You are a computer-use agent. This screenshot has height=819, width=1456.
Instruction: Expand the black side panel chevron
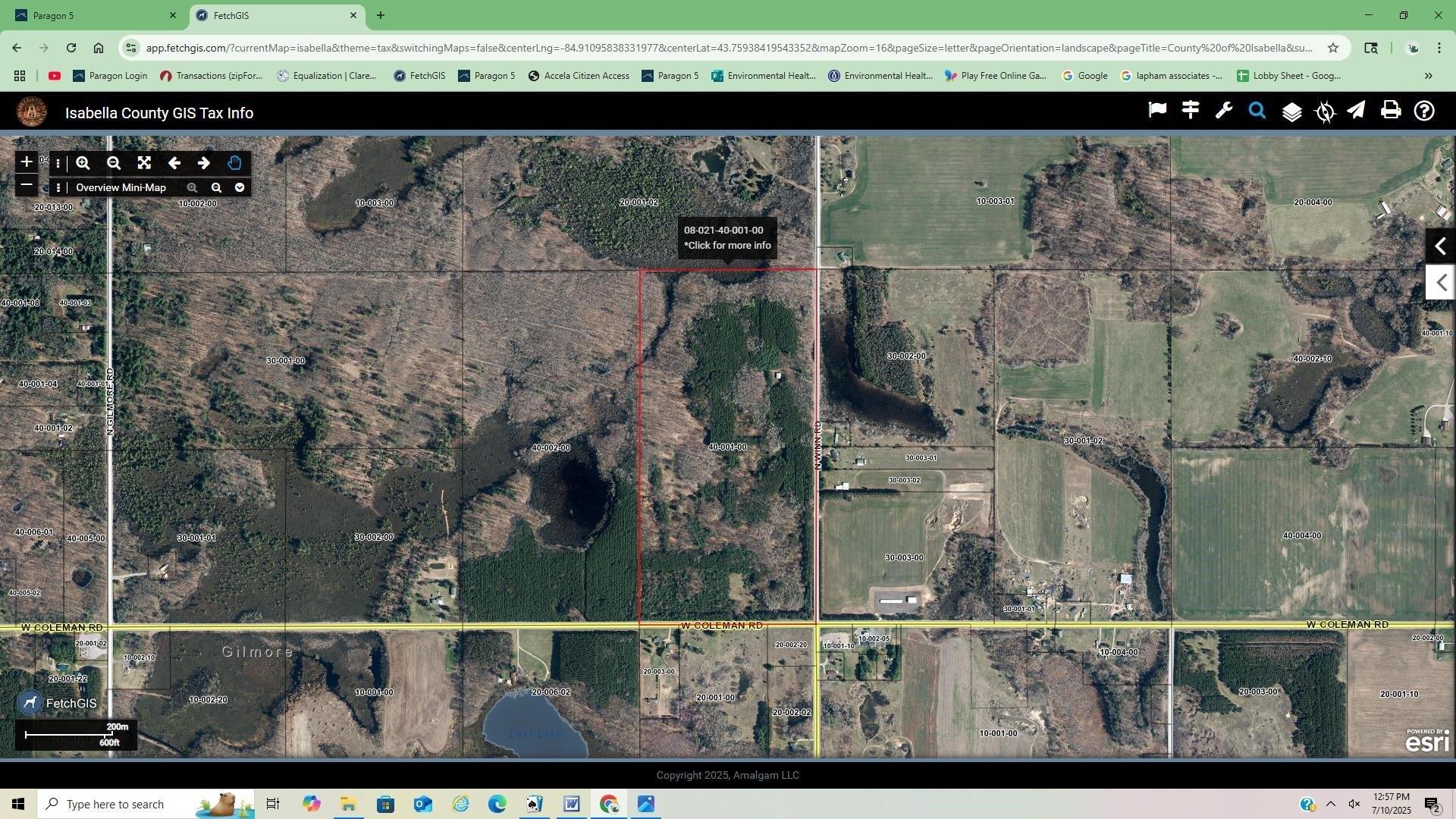[x=1440, y=246]
